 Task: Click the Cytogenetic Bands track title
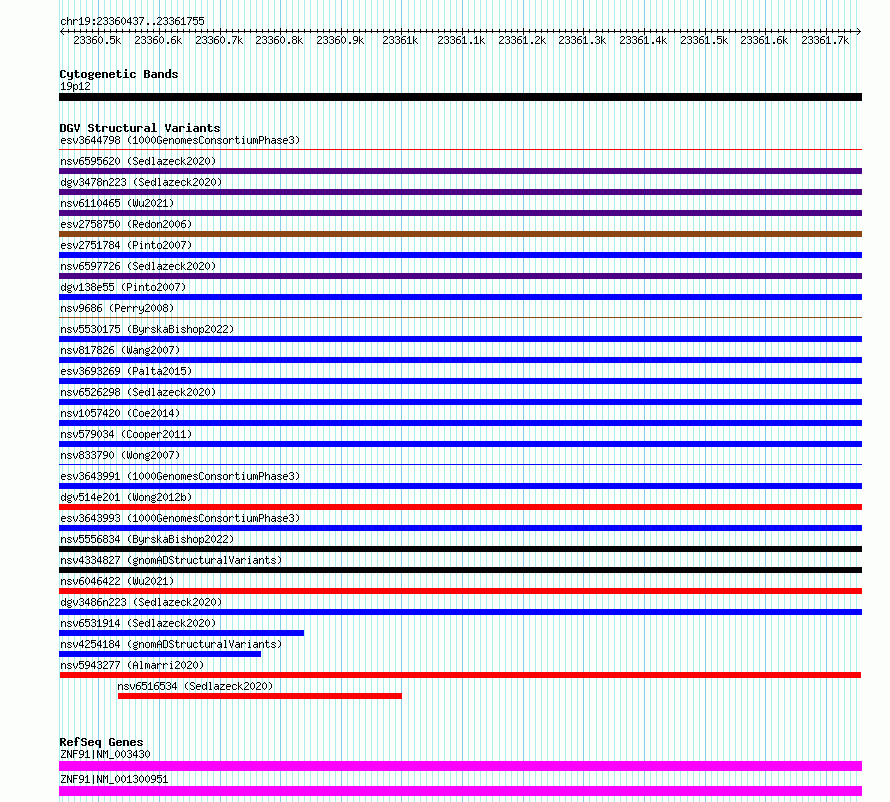(119, 74)
